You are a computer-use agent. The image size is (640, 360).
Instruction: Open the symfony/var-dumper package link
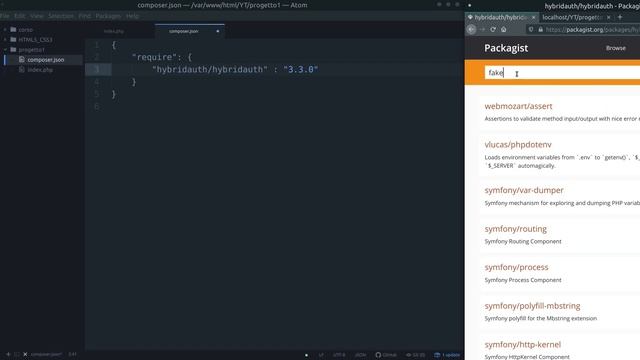[x=524, y=190]
